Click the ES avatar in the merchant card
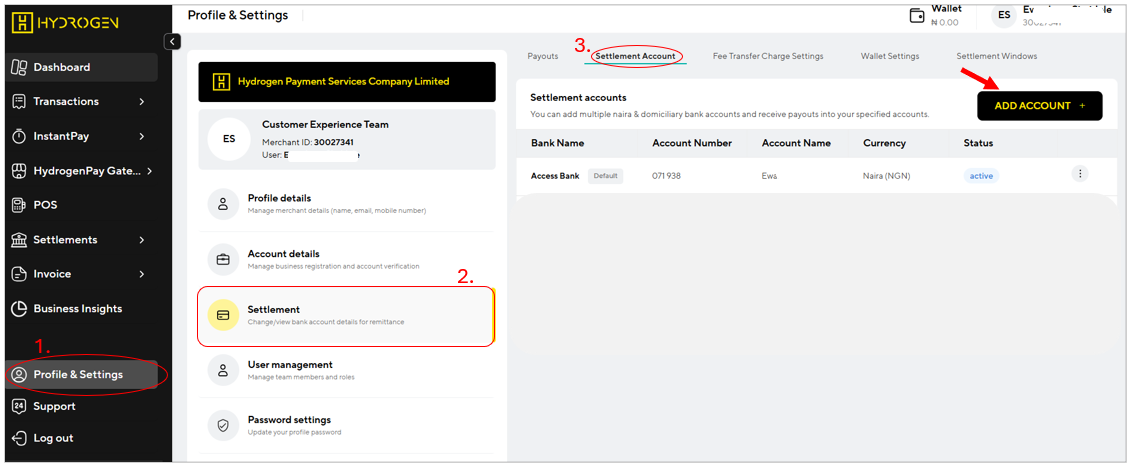 pos(229,139)
